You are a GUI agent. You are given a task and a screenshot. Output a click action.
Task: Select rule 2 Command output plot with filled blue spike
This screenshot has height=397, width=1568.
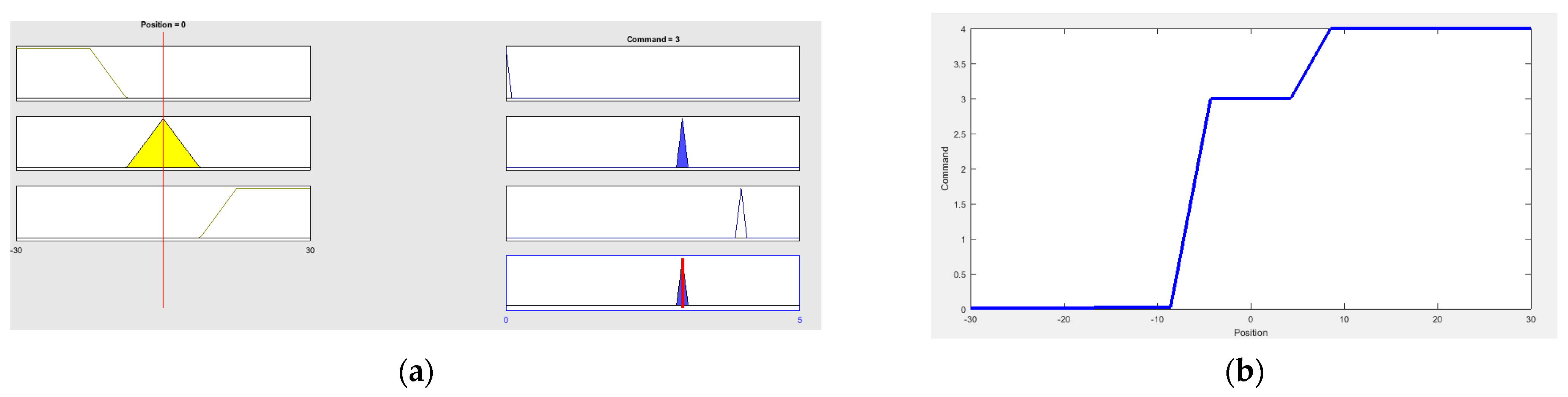point(652,143)
